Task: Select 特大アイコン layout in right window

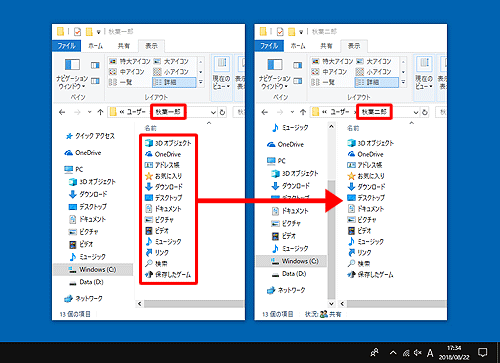Action: click(x=333, y=61)
